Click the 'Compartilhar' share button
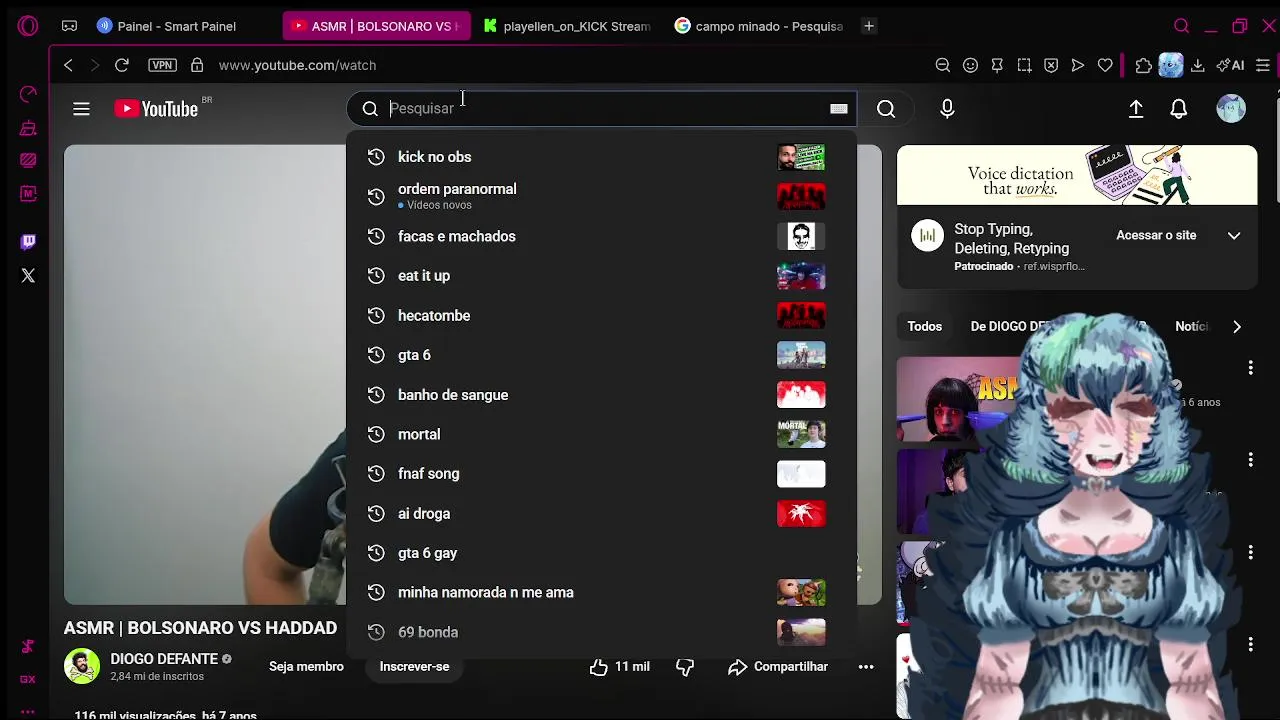 [x=778, y=667]
